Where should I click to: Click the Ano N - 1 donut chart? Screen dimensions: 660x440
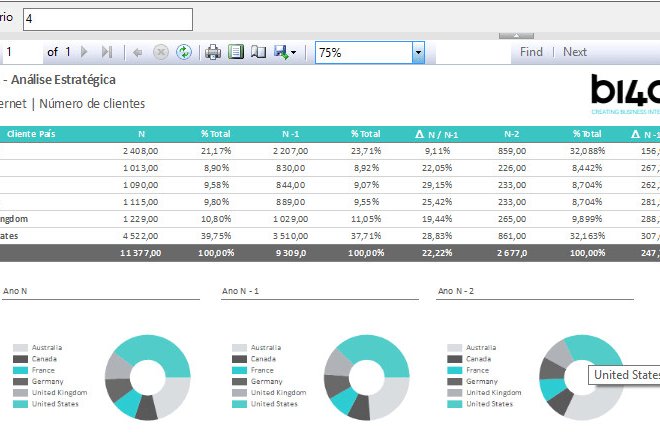367,377
